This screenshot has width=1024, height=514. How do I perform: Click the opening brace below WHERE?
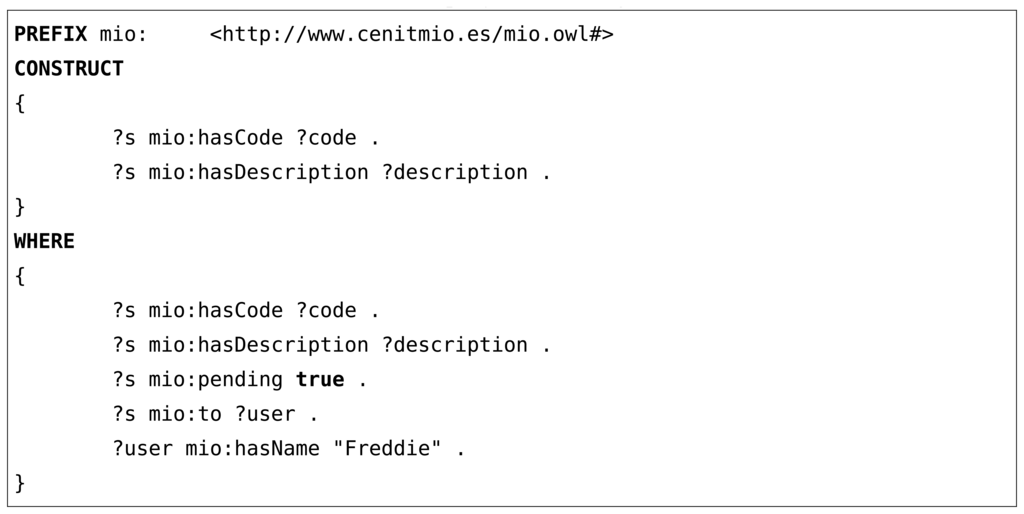tap(20, 276)
